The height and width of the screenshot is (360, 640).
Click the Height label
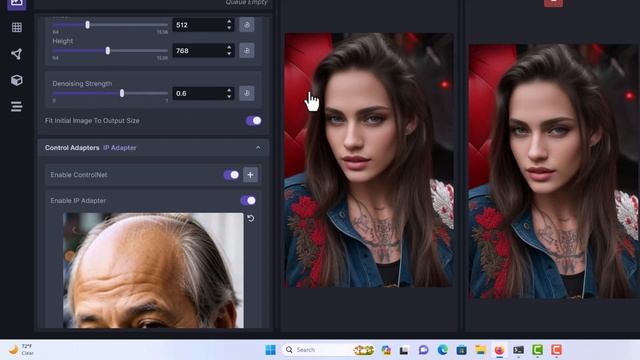tap(62, 41)
